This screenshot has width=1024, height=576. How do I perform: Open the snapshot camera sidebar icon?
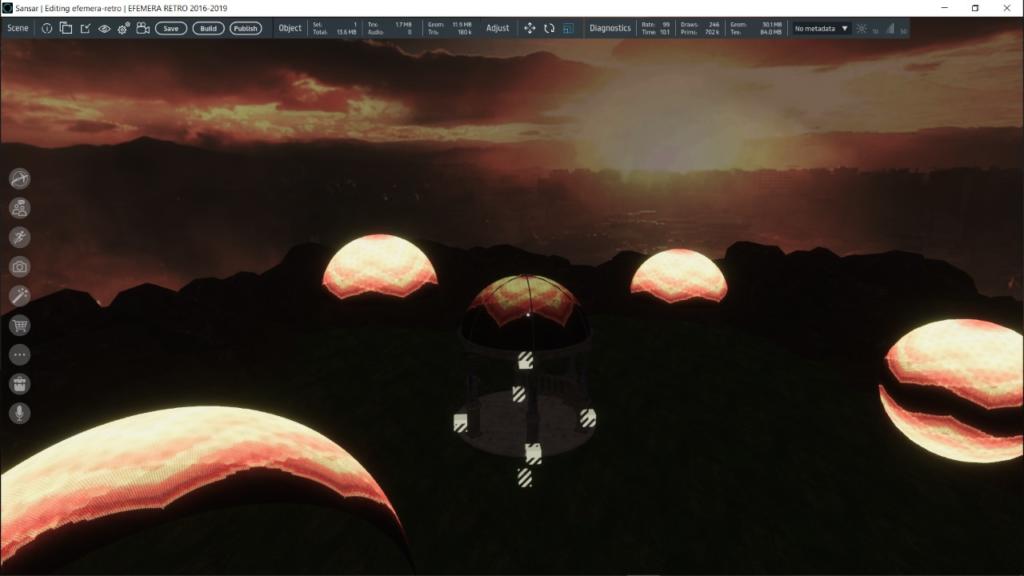coord(19,266)
